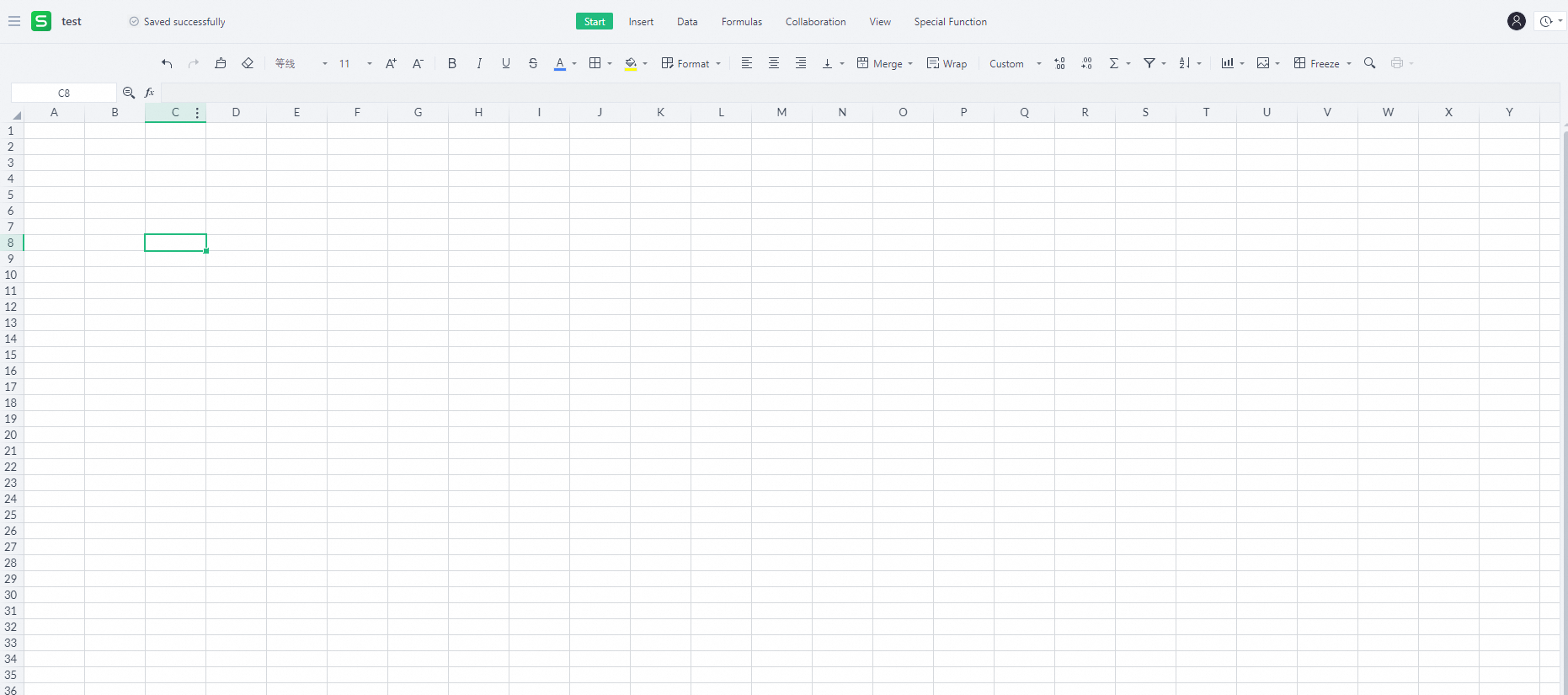1568x695 pixels.
Task: Click the document title 'test'
Action: pos(72,22)
